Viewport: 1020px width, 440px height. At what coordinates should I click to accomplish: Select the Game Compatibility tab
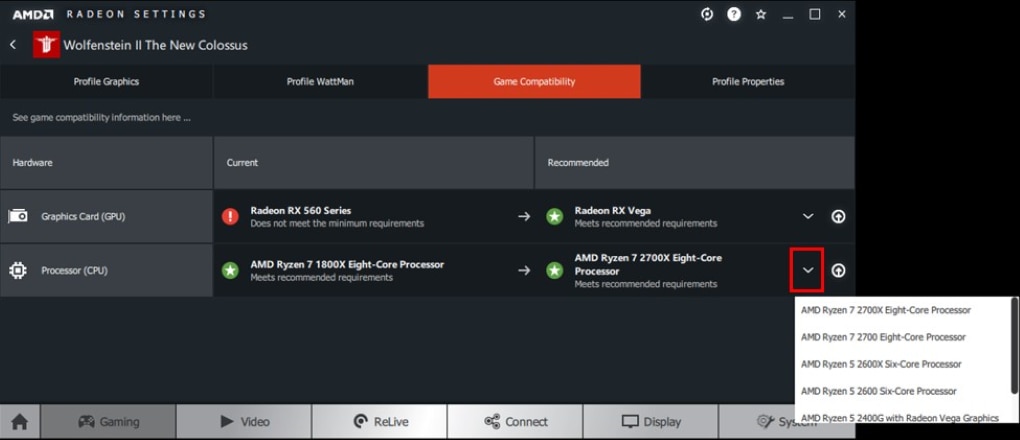click(x=534, y=81)
